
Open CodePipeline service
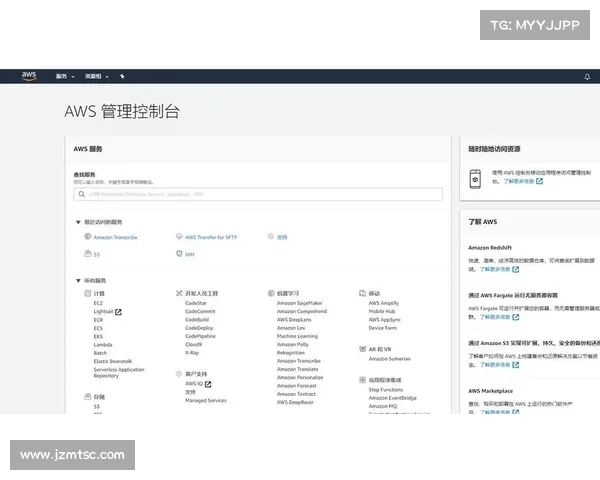coord(201,336)
